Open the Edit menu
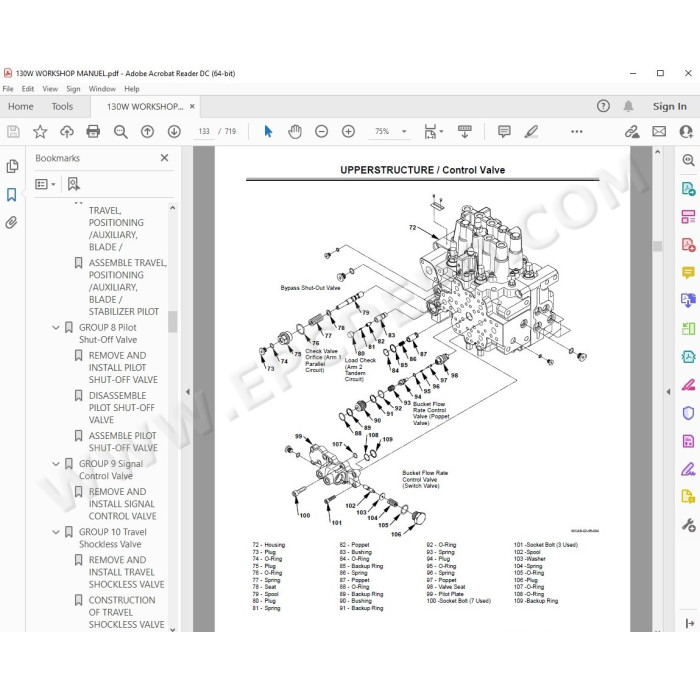 28,89
